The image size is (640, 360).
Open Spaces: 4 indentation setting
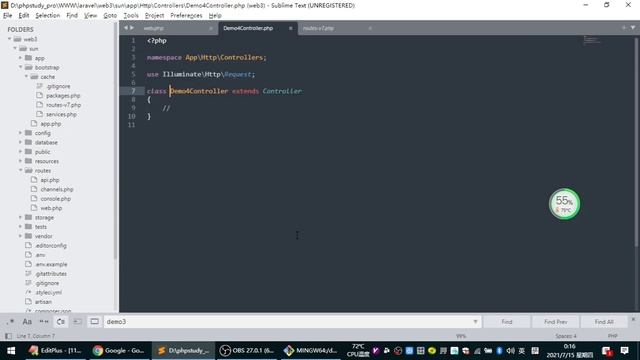click(566, 336)
